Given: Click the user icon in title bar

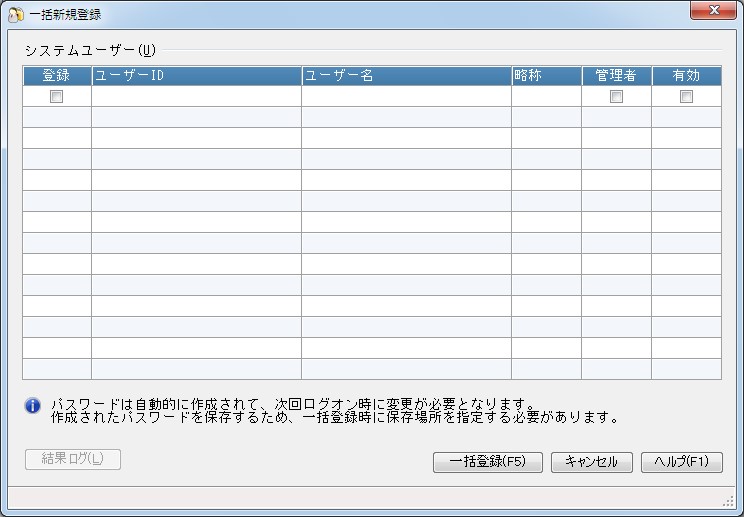Looking at the screenshot, I should pos(16,15).
